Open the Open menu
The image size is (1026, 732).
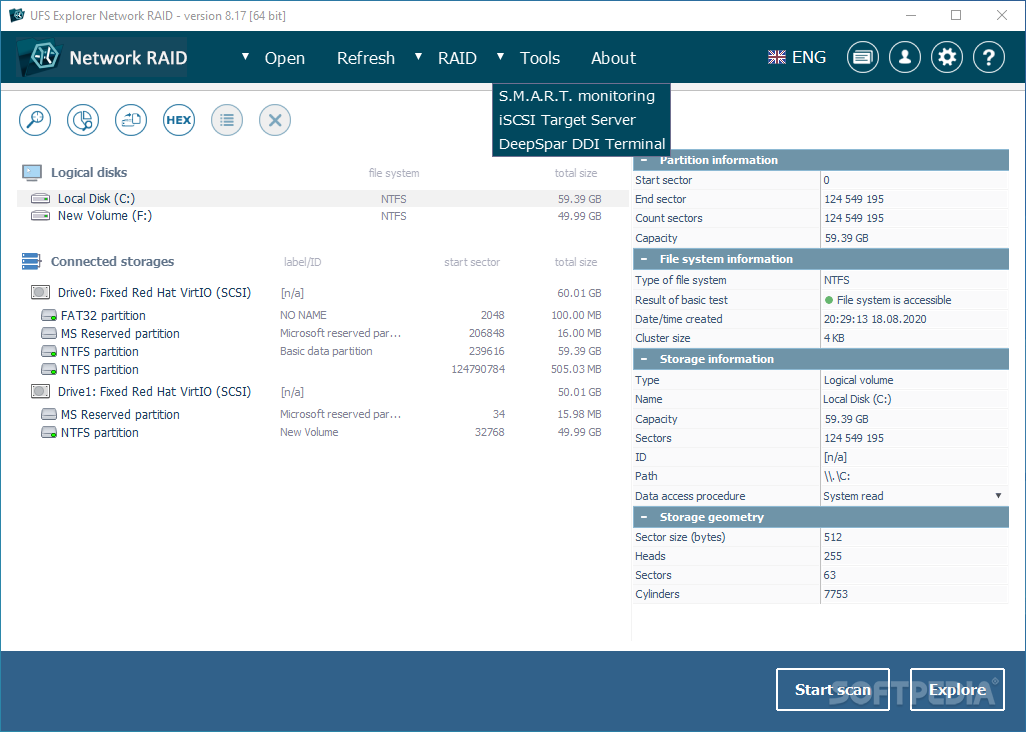tap(285, 58)
